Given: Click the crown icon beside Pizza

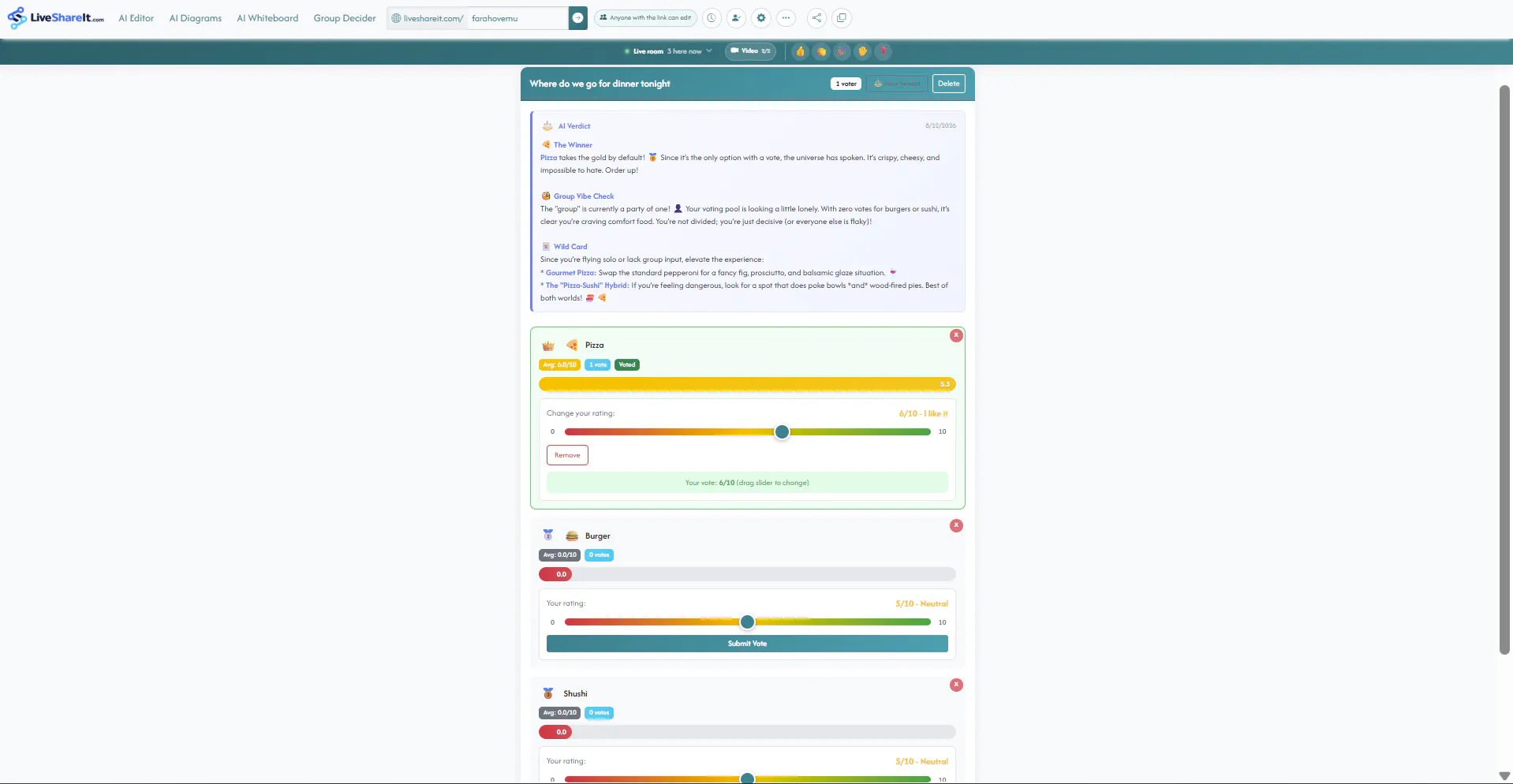Looking at the screenshot, I should point(548,345).
